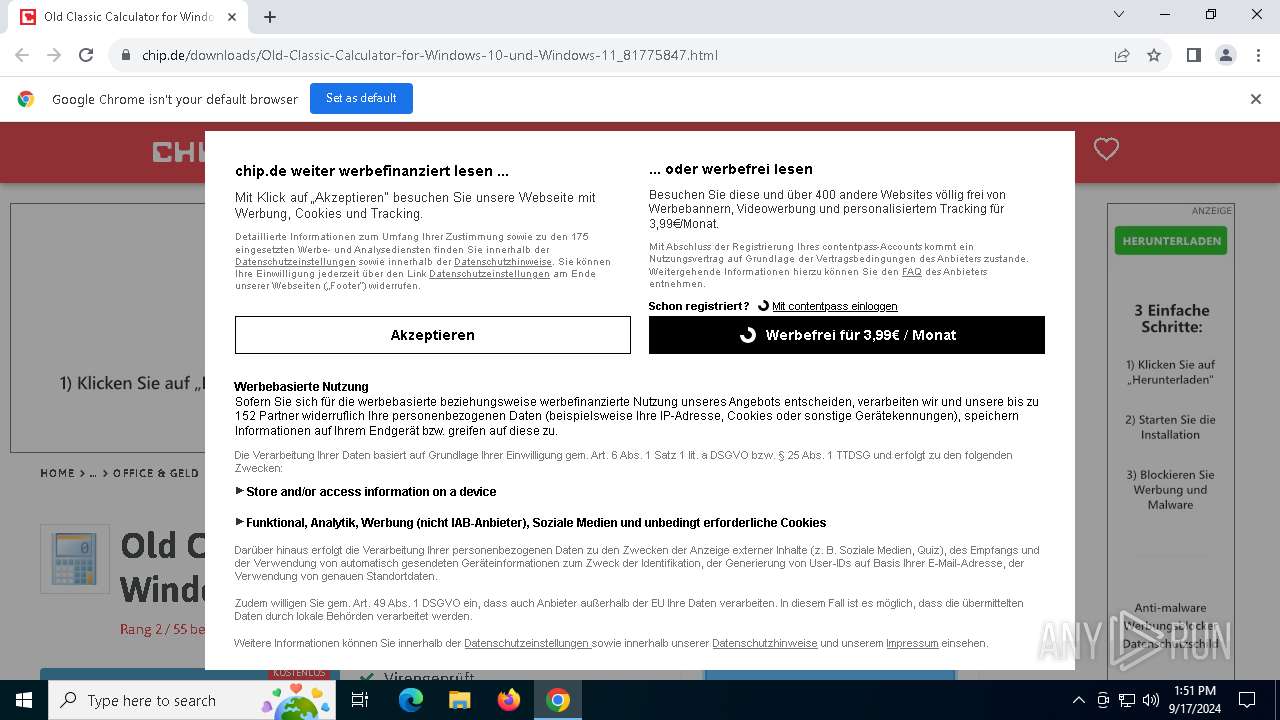1280x720 pixels.
Task: View site information lock icon
Action: pyautogui.click(x=125, y=55)
